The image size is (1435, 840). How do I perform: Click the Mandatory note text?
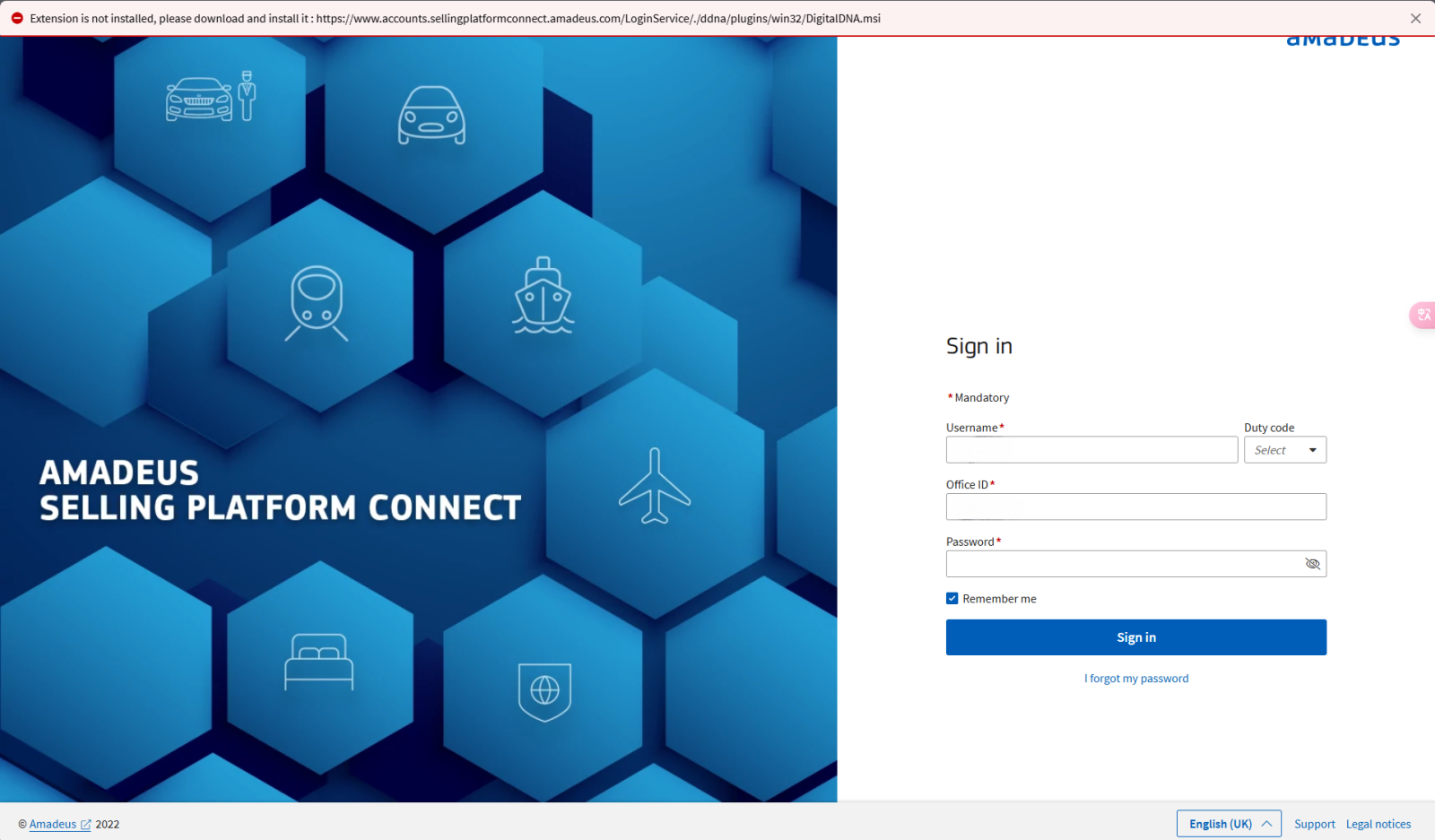(978, 398)
